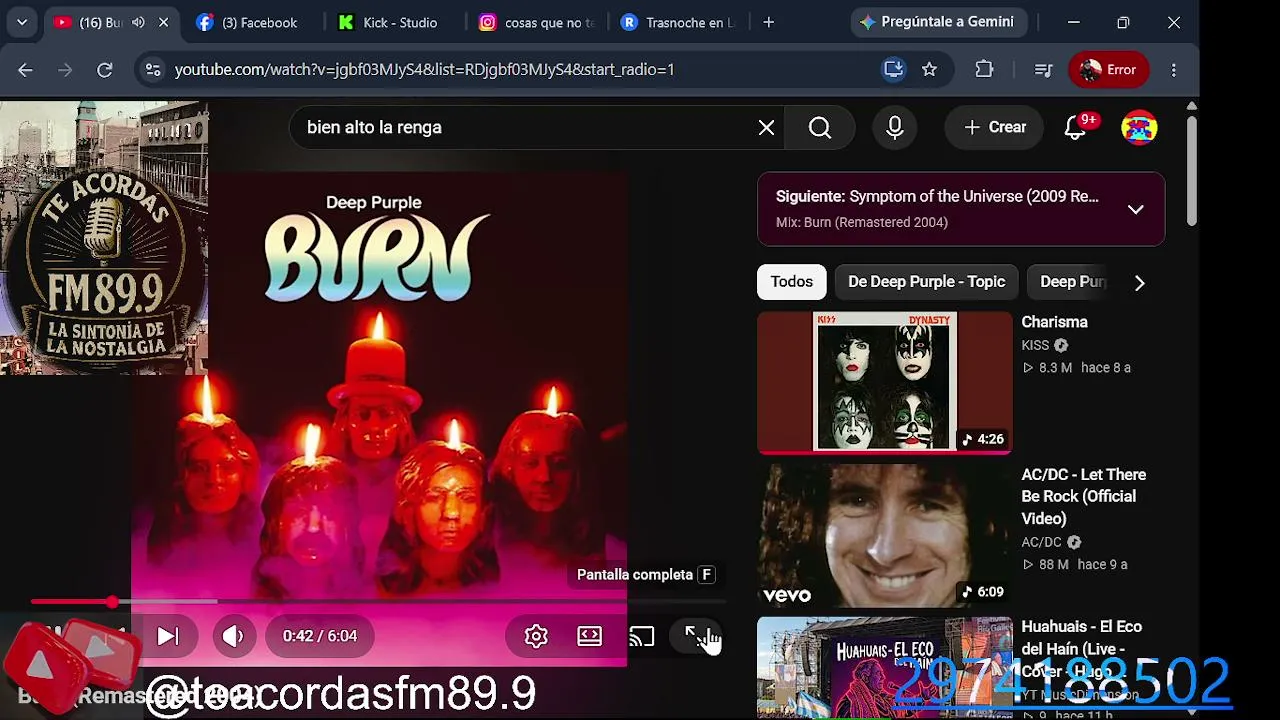This screenshot has height=720, width=1280.
Task: Visit the AC/DC channel name
Action: (x=1041, y=542)
